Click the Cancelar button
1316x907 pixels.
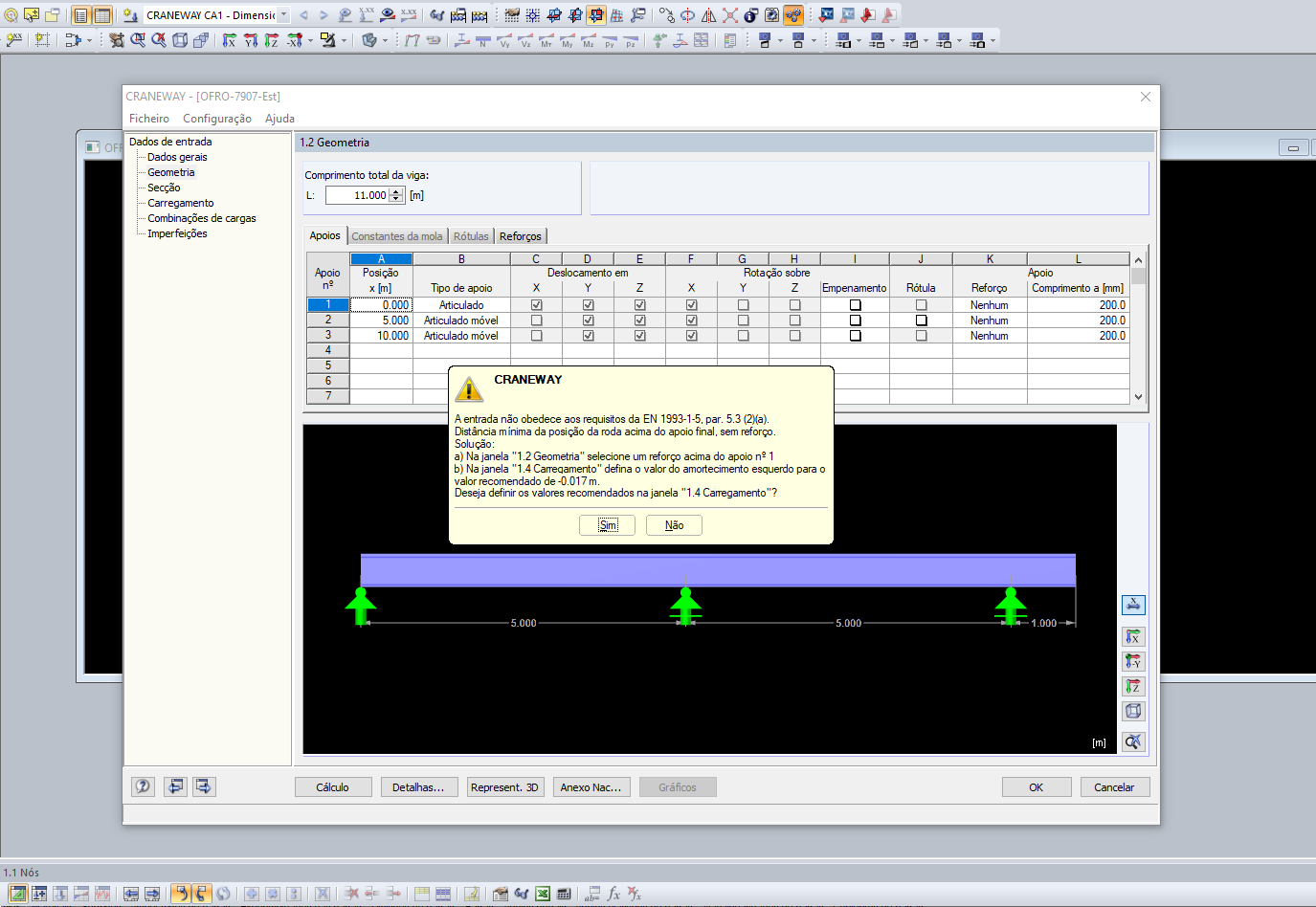click(1114, 787)
